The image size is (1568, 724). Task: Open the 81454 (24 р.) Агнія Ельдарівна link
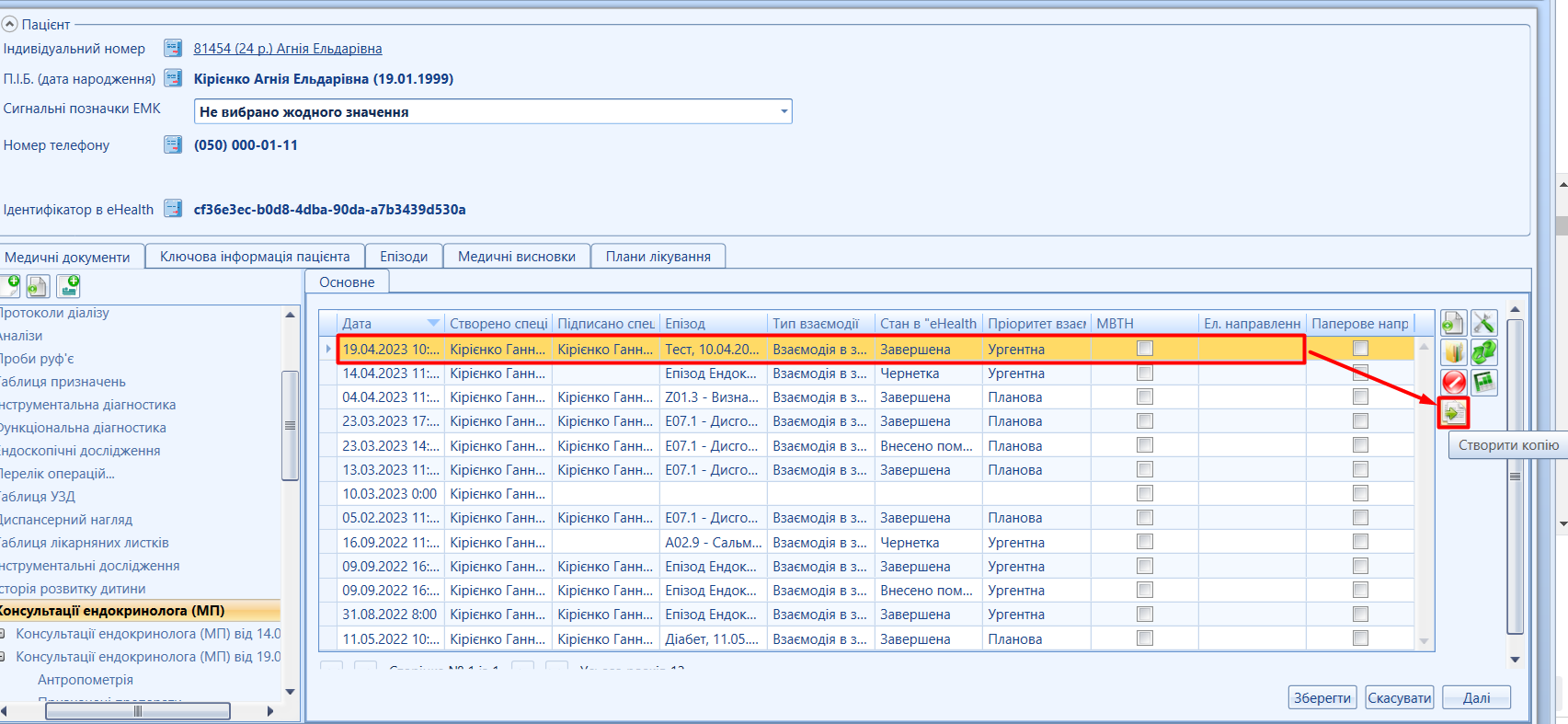click(288, 48)
